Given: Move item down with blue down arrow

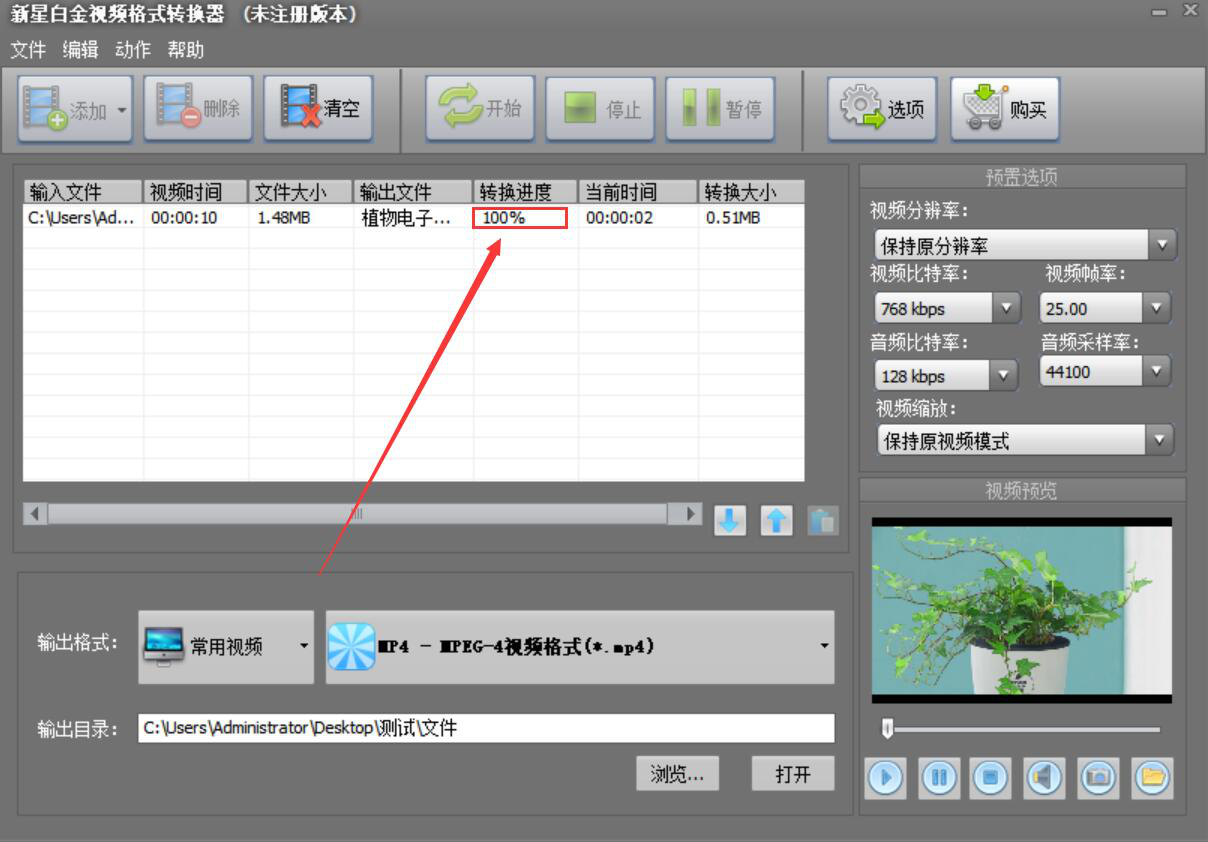Looking at the screenshot, I should 730,520.
